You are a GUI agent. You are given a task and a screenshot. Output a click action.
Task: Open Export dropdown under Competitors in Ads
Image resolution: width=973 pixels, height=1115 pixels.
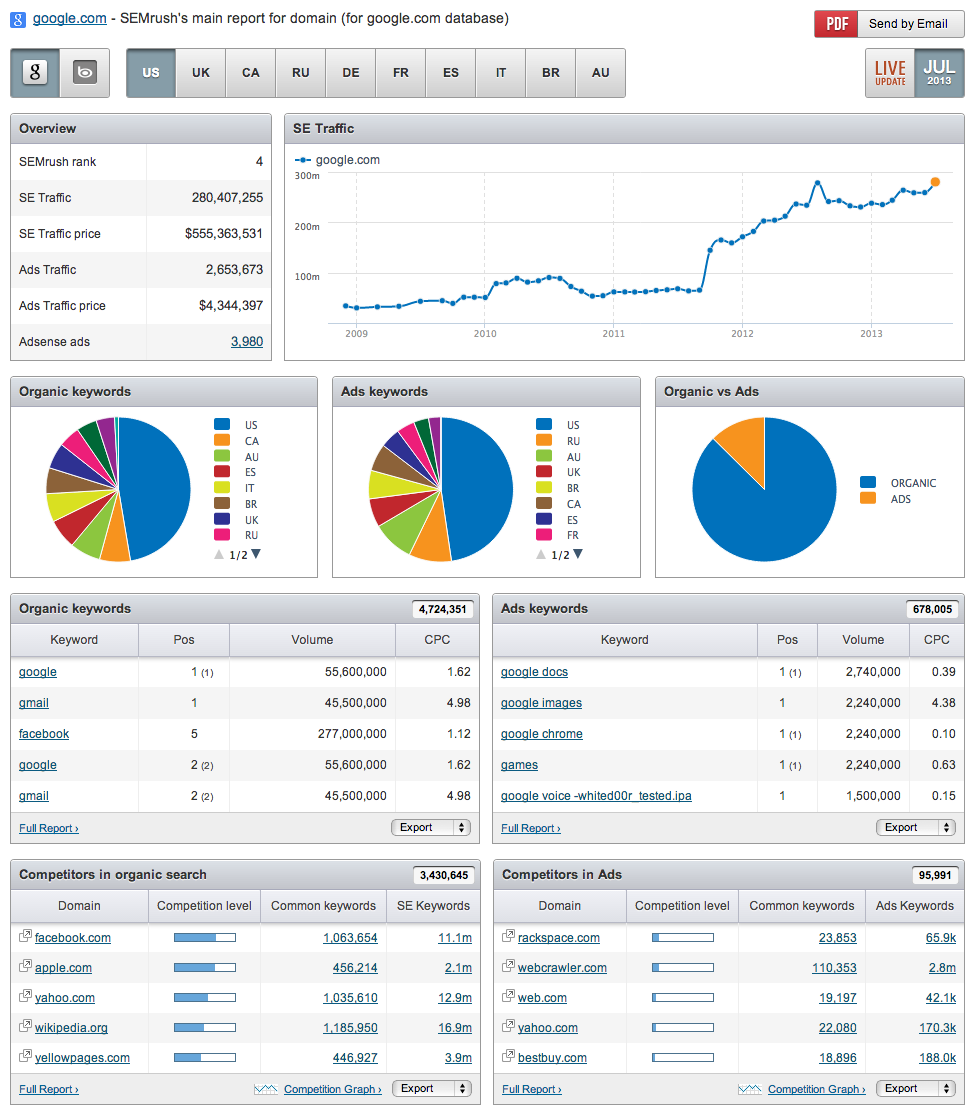tap(915, 1088)
